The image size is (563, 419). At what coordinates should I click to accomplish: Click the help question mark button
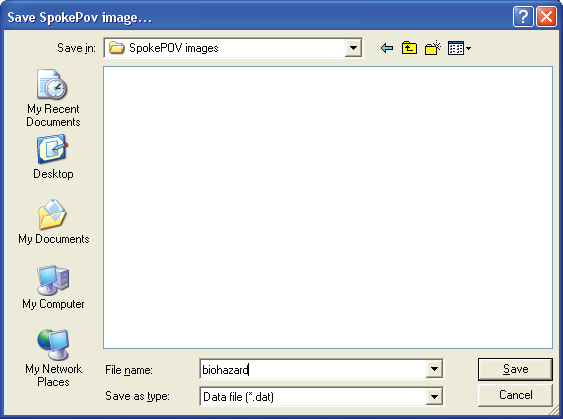click(x=523, y=17)
